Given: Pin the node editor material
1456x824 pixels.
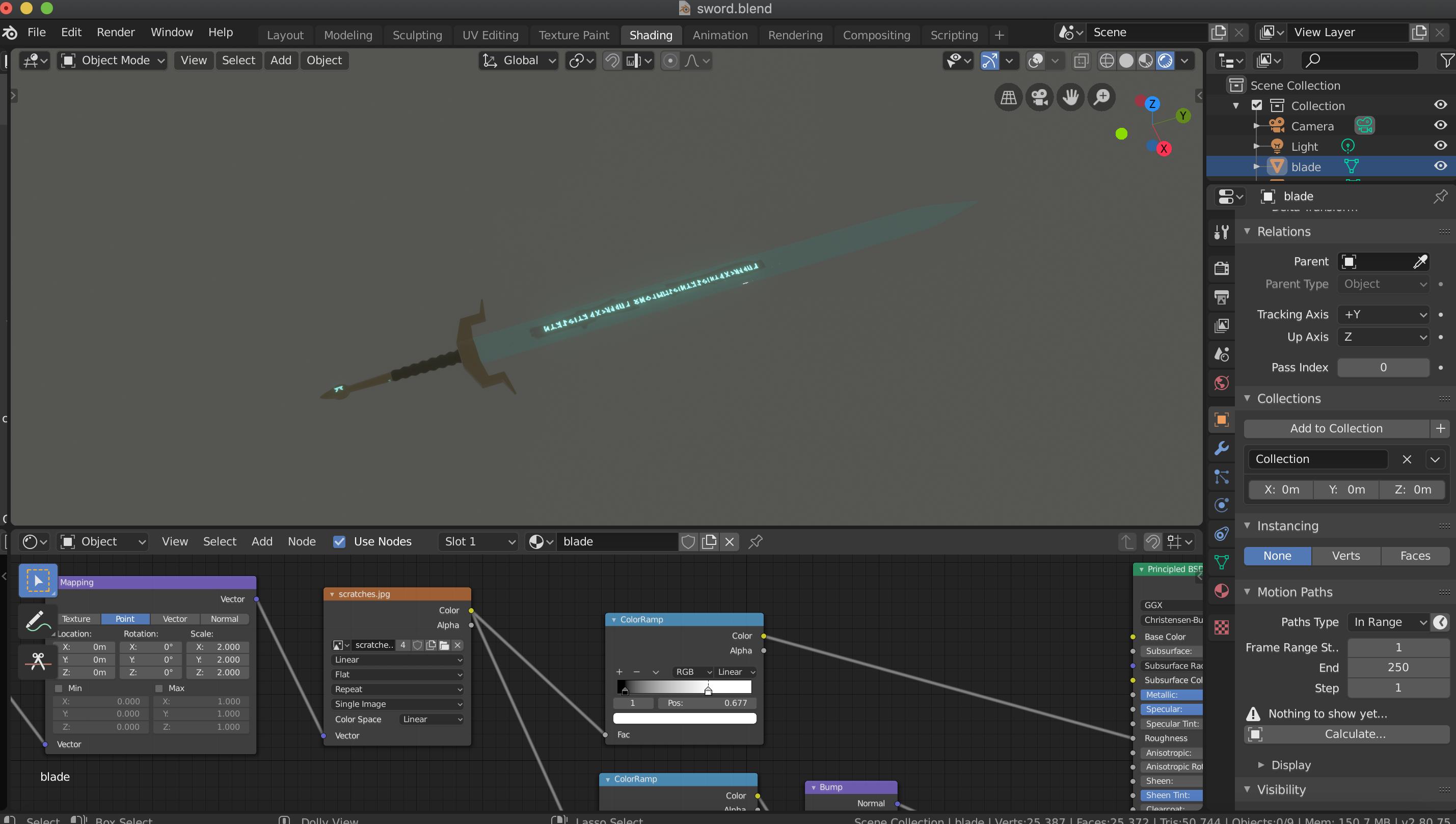Looking at the screenshot, I should click(755, 541).
